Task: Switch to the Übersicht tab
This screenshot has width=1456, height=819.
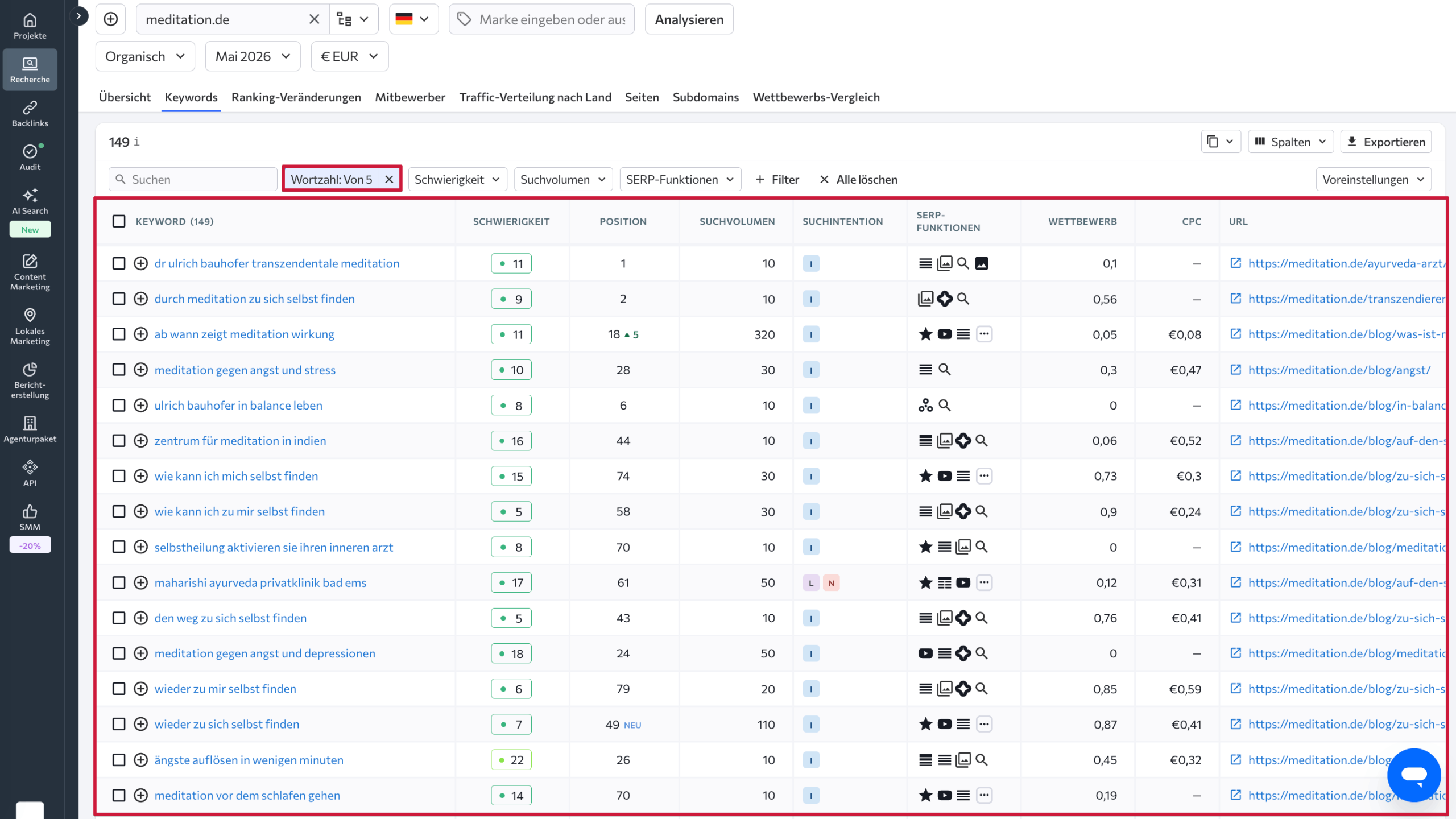Action: [x=125, y=97]
